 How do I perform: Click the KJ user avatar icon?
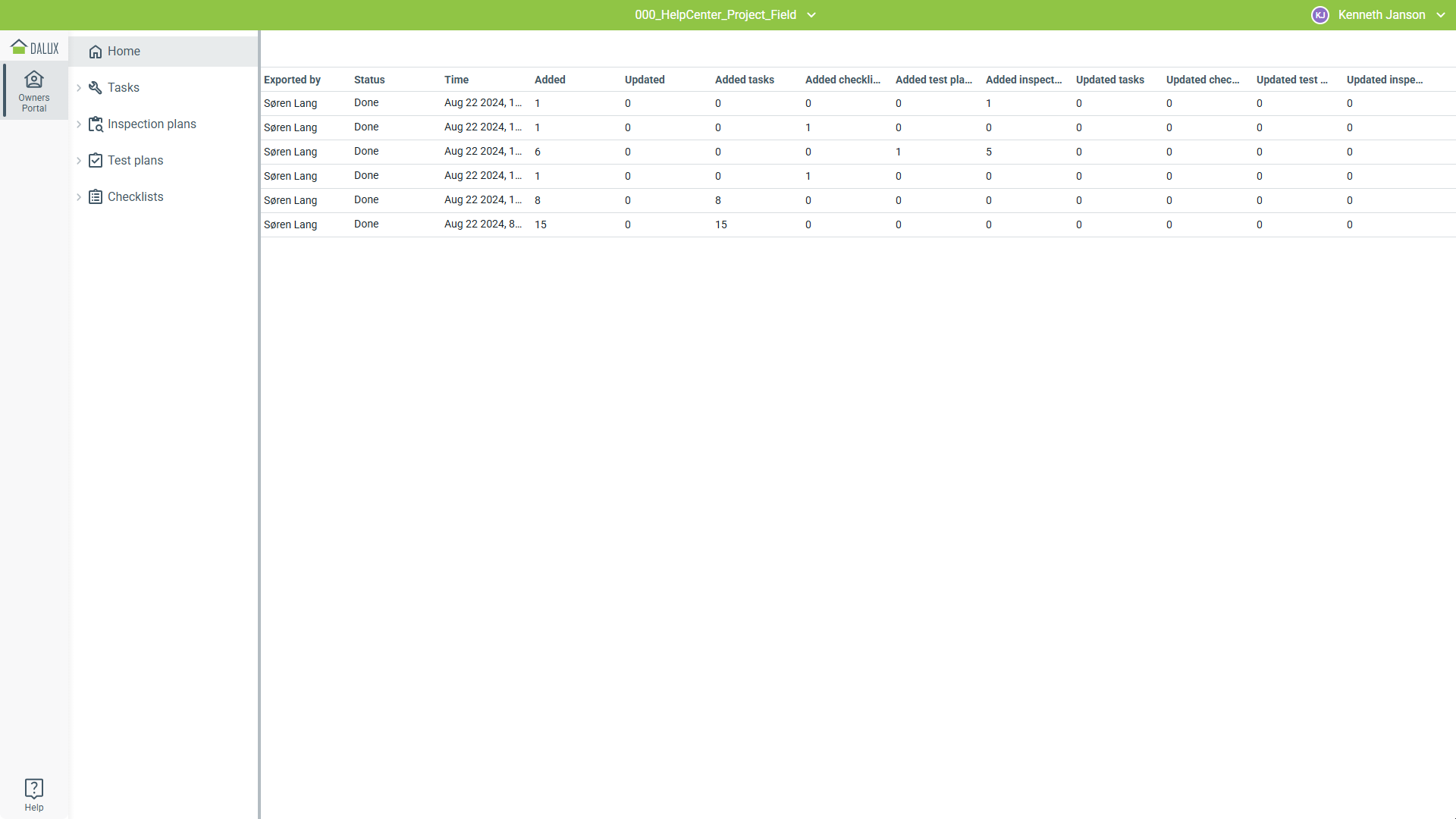1320,15
